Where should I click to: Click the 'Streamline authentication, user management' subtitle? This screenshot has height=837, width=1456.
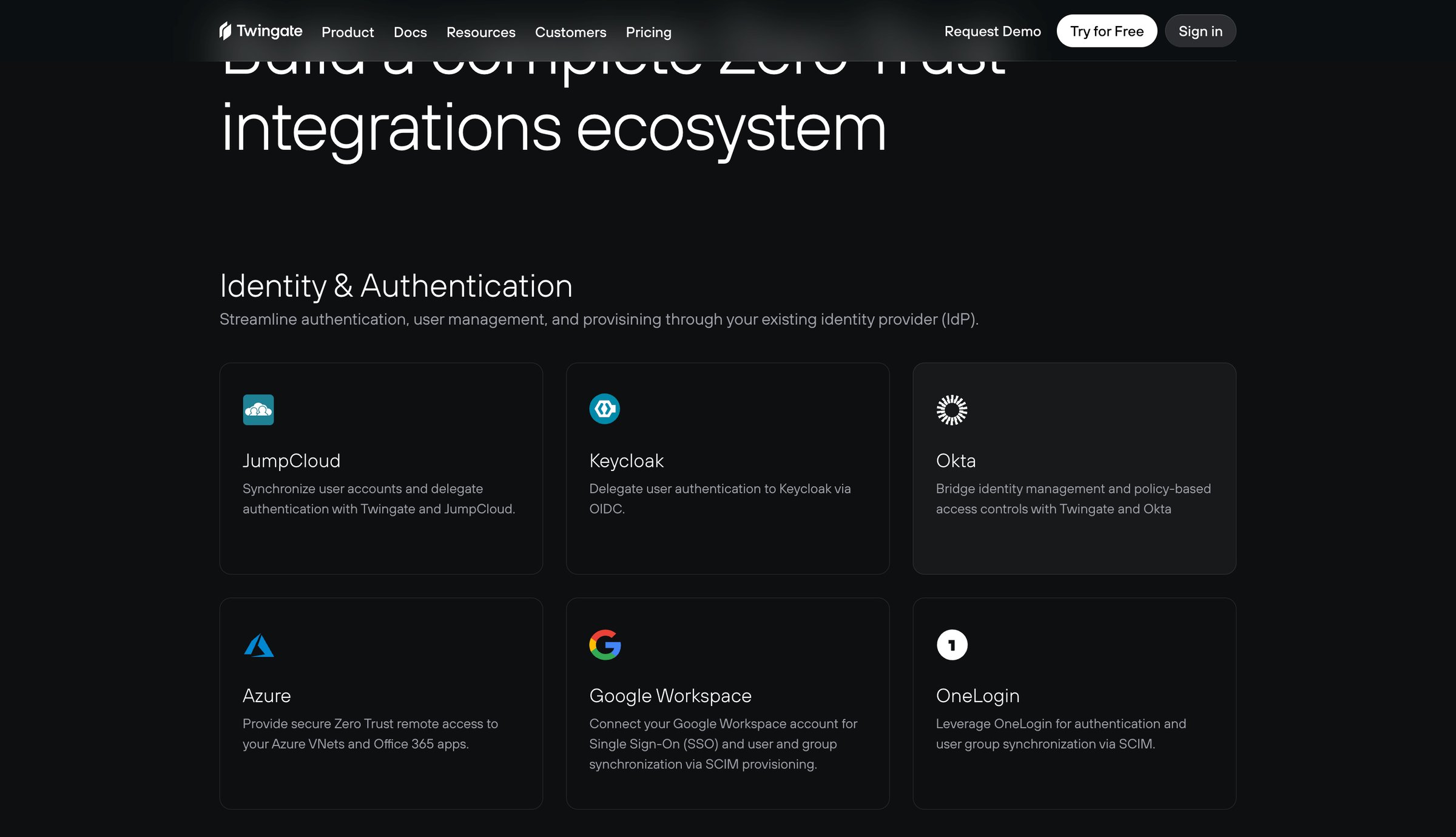click(599, 319)
